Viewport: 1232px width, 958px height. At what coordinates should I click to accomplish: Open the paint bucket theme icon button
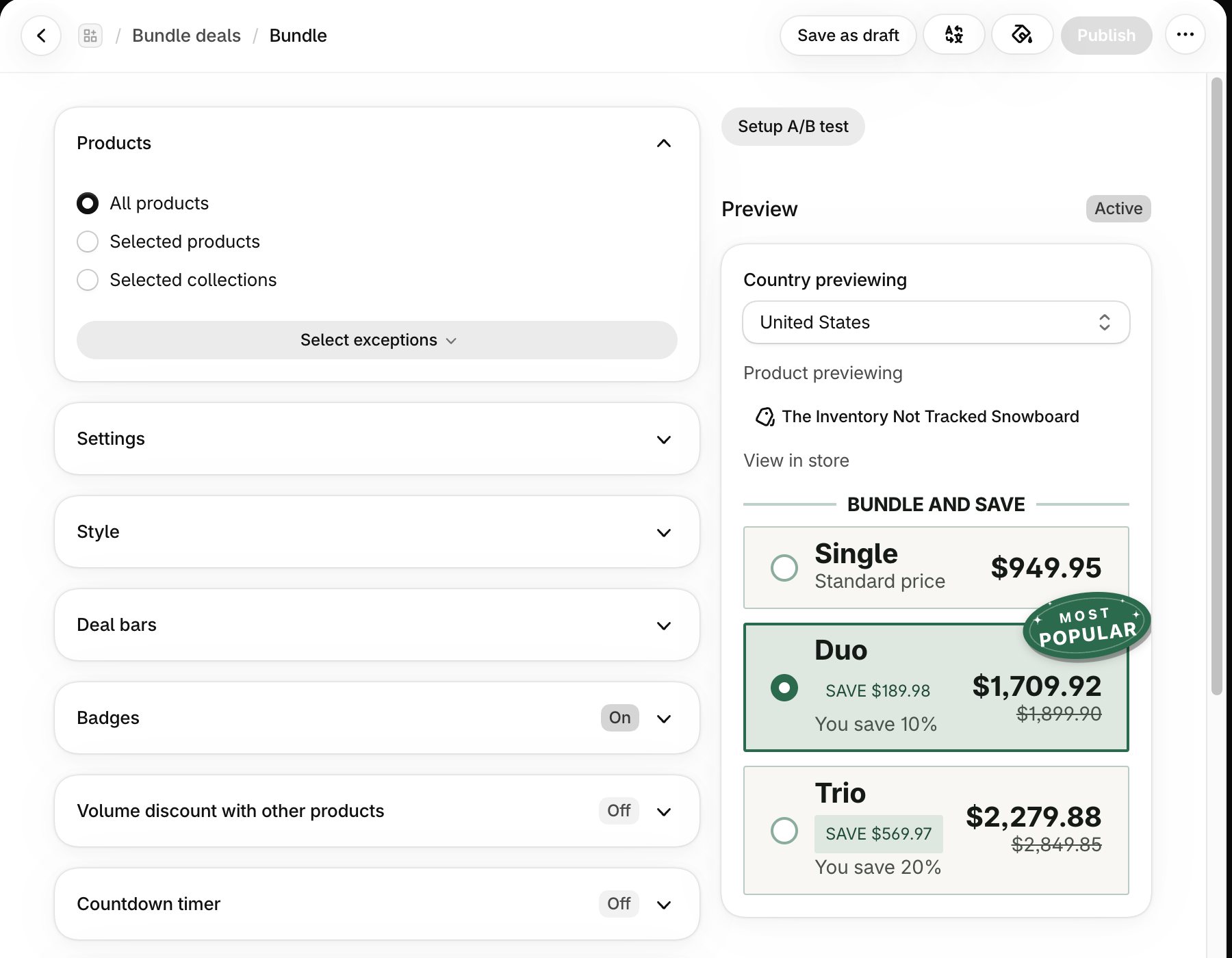tap(1022, 35)
